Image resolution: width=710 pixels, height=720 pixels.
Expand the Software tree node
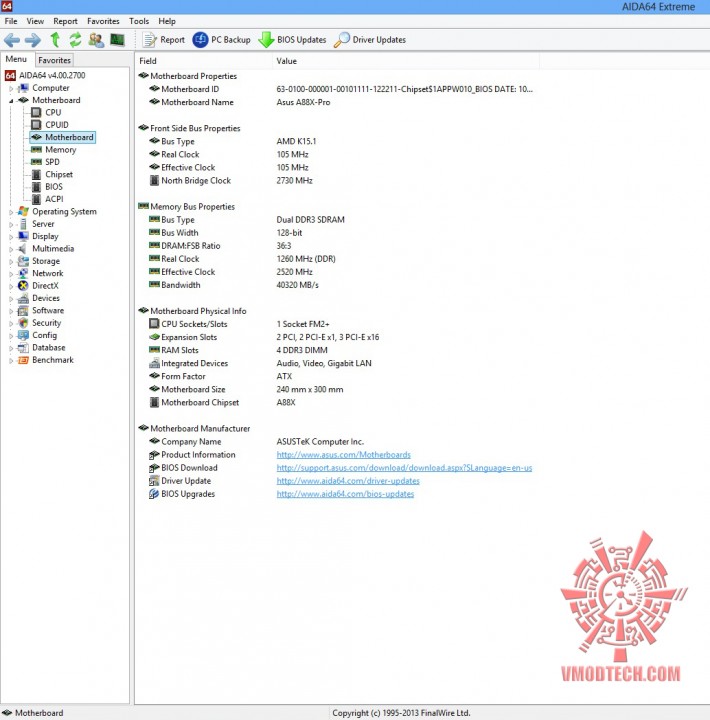coord(11,311)
